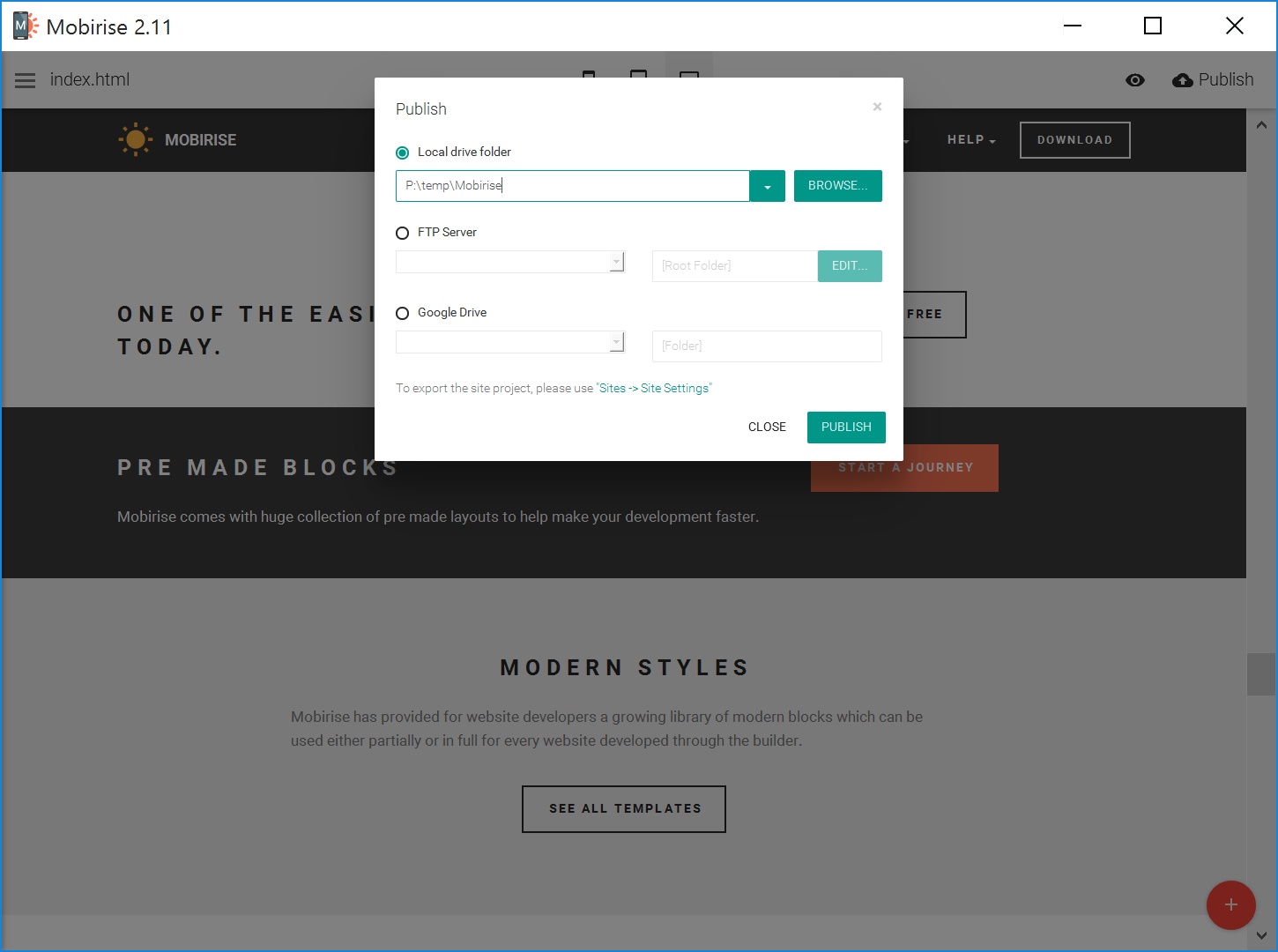
Task: Expand the local folder path dropdown
Action: [x=767, y=187]
